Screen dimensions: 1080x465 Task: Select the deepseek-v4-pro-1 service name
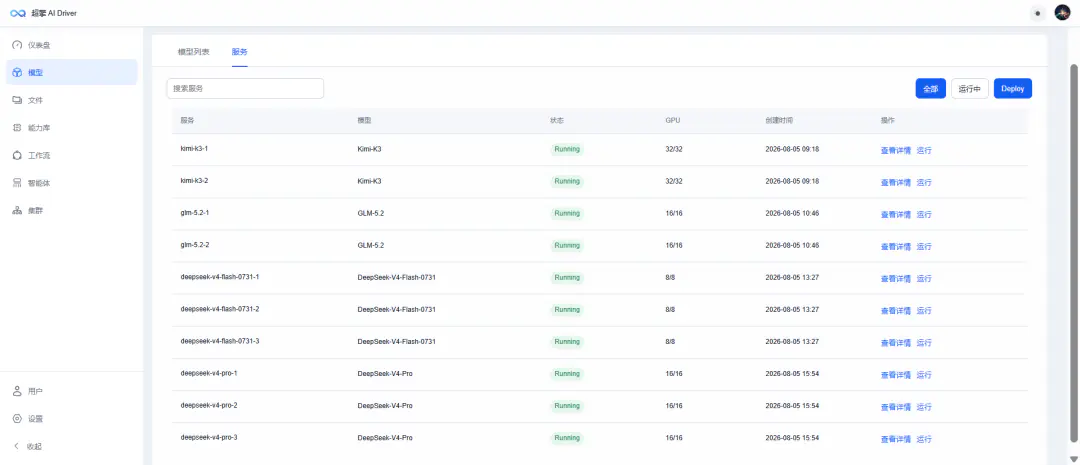(209, 373)
